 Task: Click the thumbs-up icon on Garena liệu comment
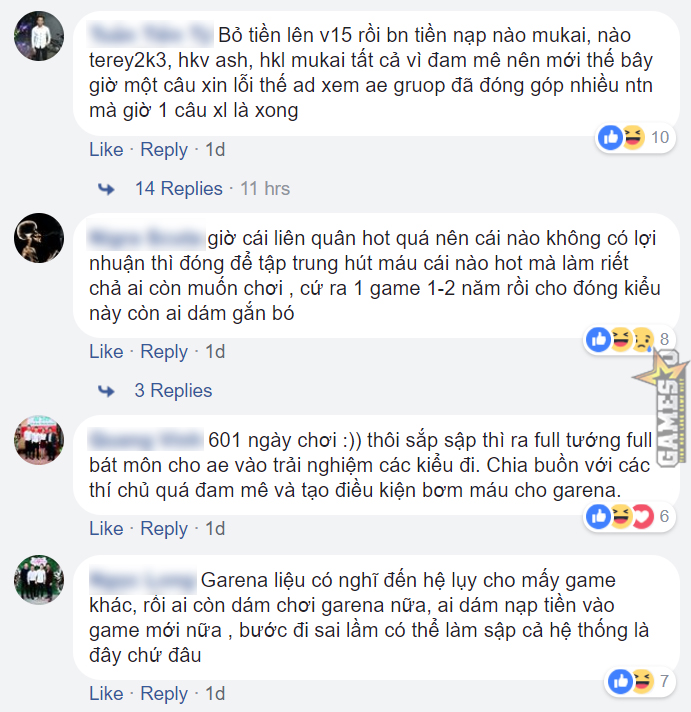click(x=620, y=681)
